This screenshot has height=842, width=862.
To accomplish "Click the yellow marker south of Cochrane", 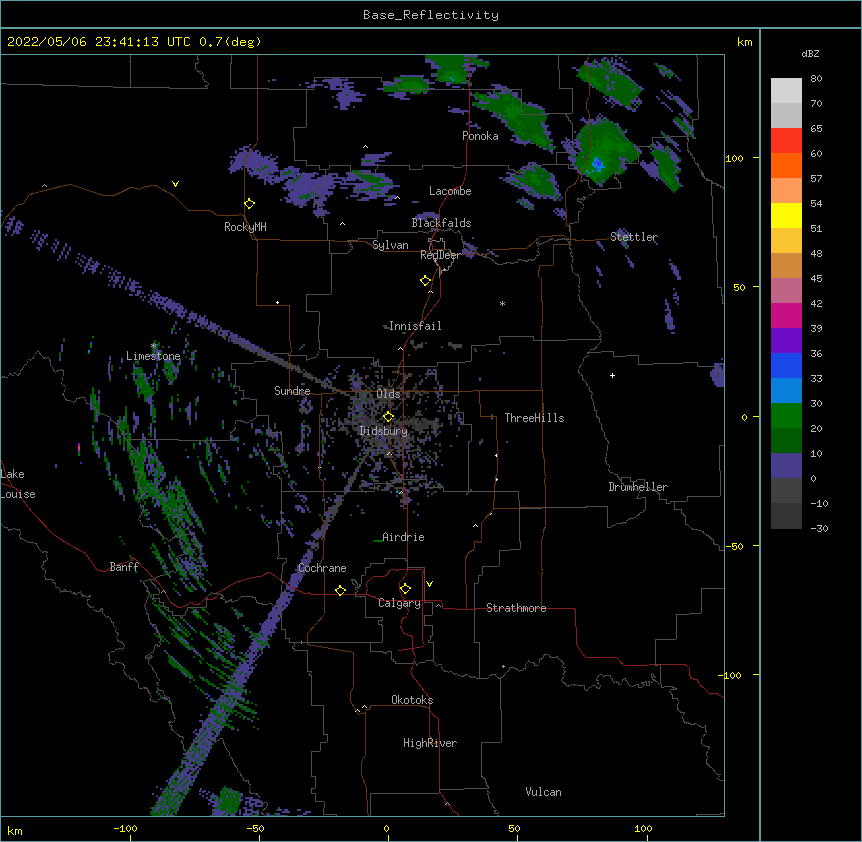I will pos(340,590).
